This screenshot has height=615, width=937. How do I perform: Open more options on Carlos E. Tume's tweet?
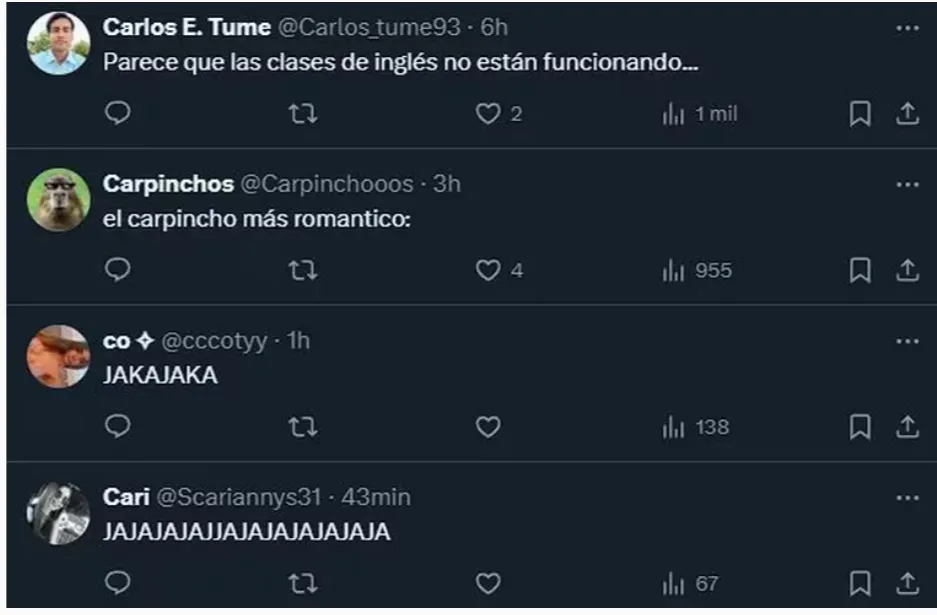point(907,28)
